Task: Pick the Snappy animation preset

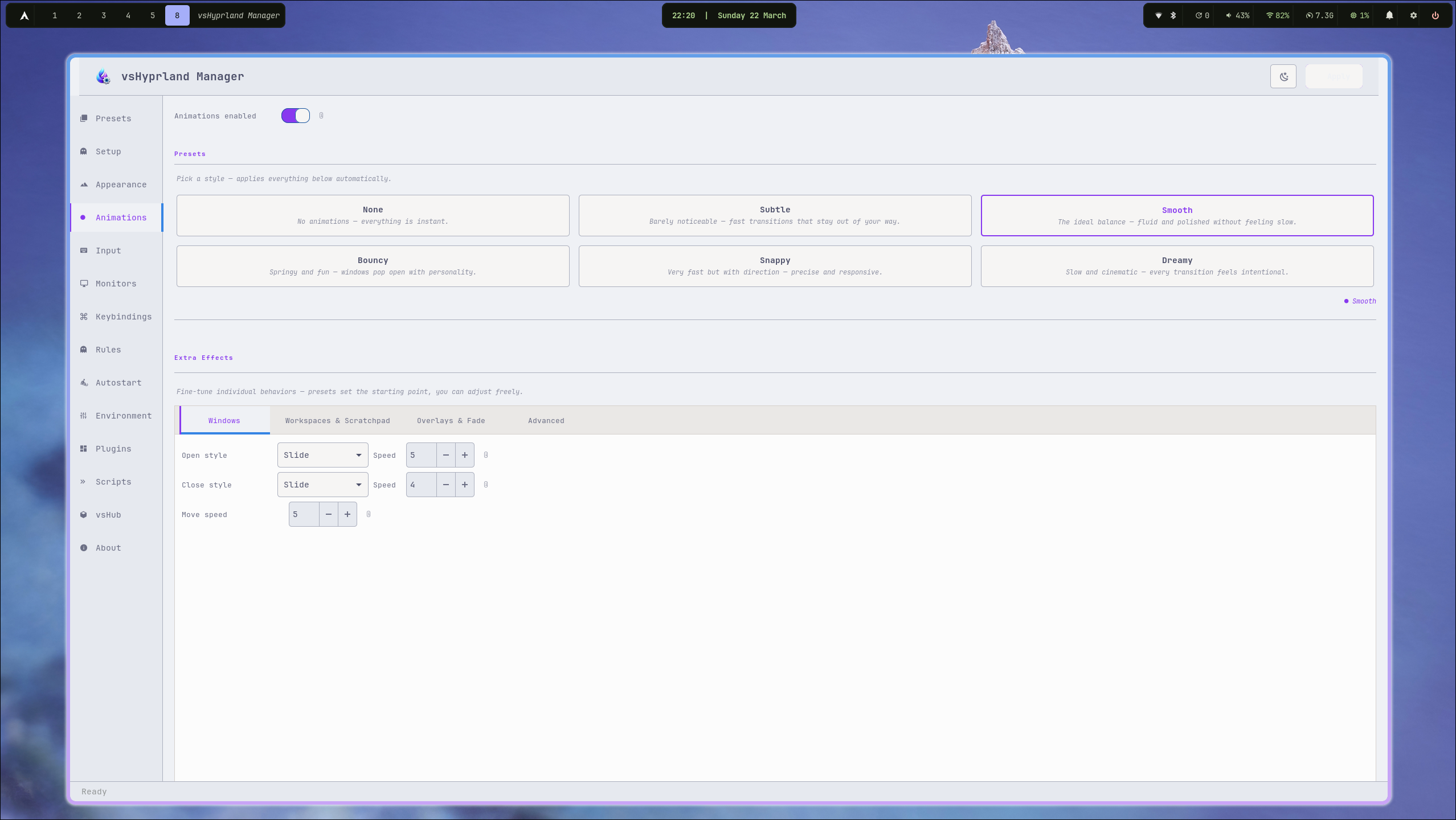Action: point(775,266)
